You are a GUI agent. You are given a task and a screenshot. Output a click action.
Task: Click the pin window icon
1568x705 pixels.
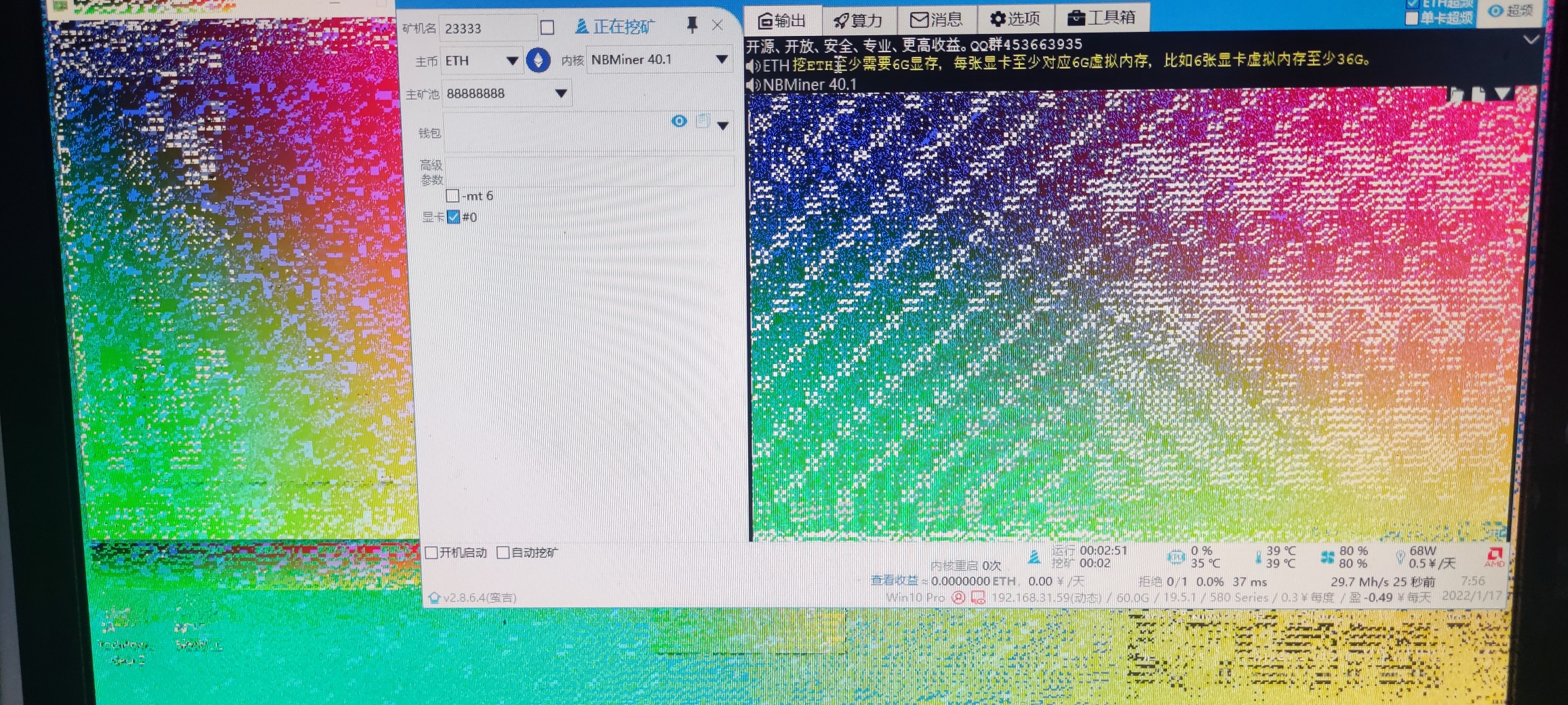click(x=692, y=26)
